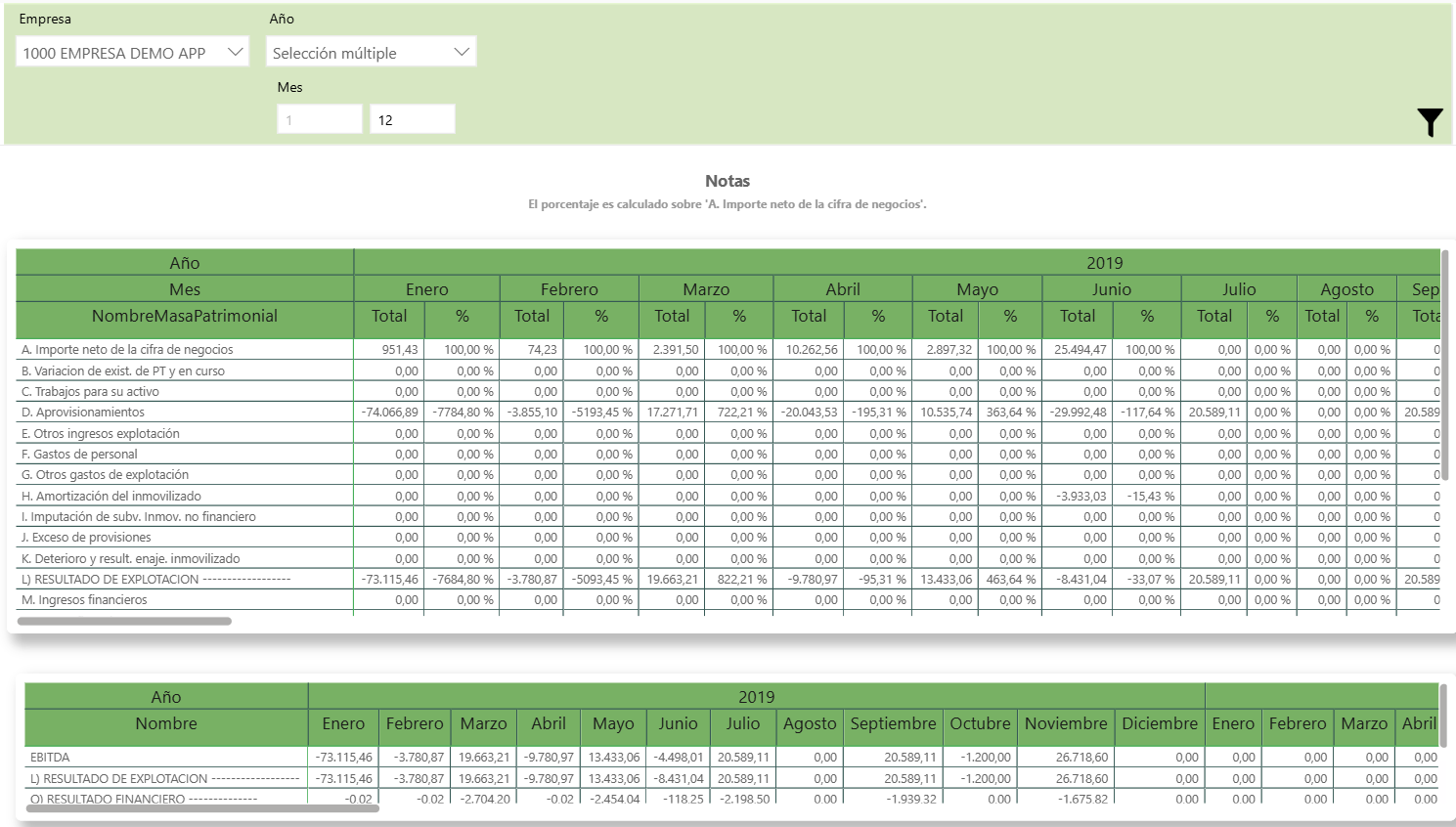This screenshot has width=1456, height=827.
Task: Select the Enero column header in top table
Action: coord(426,289)
